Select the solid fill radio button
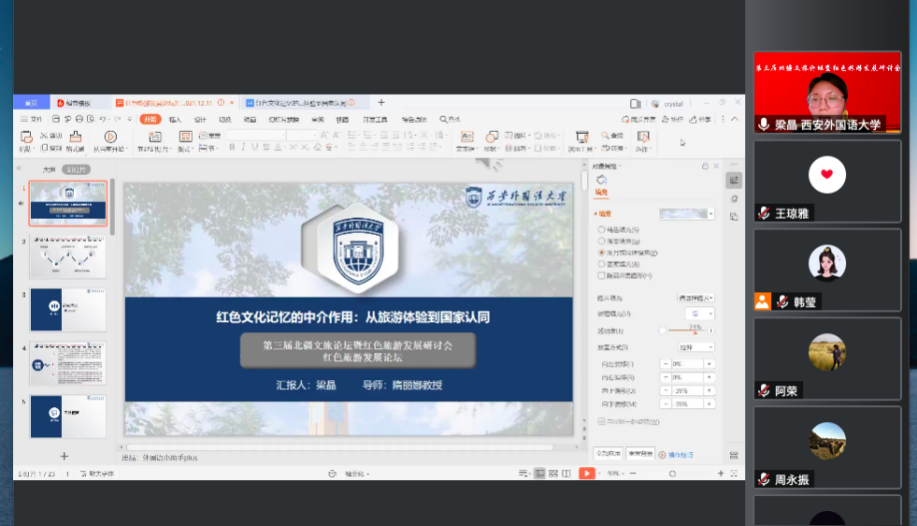This screenshot has width=917, height=526. pos(601,229)
